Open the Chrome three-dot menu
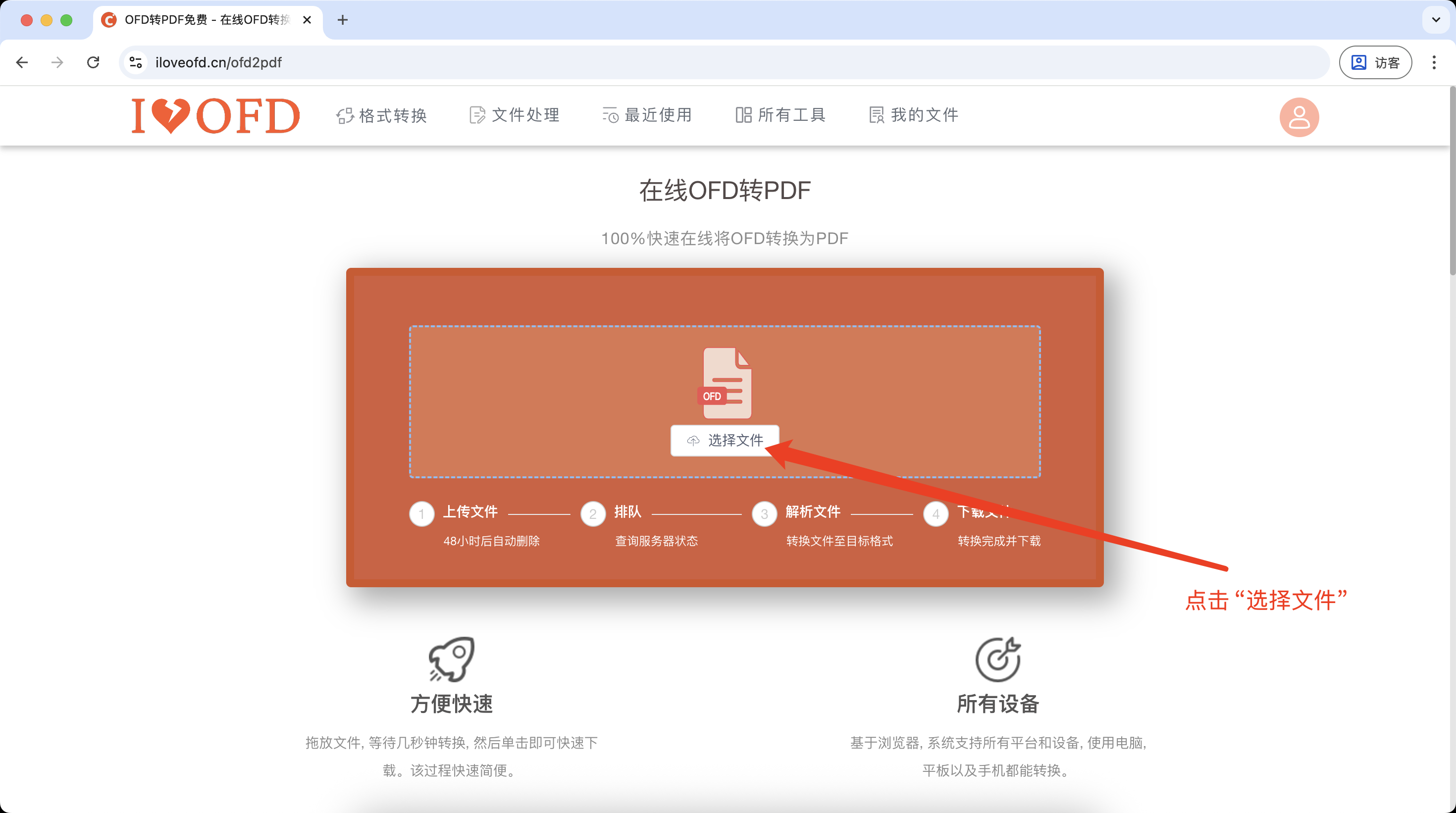The image size is (1456, 813). click(1435, 62)
